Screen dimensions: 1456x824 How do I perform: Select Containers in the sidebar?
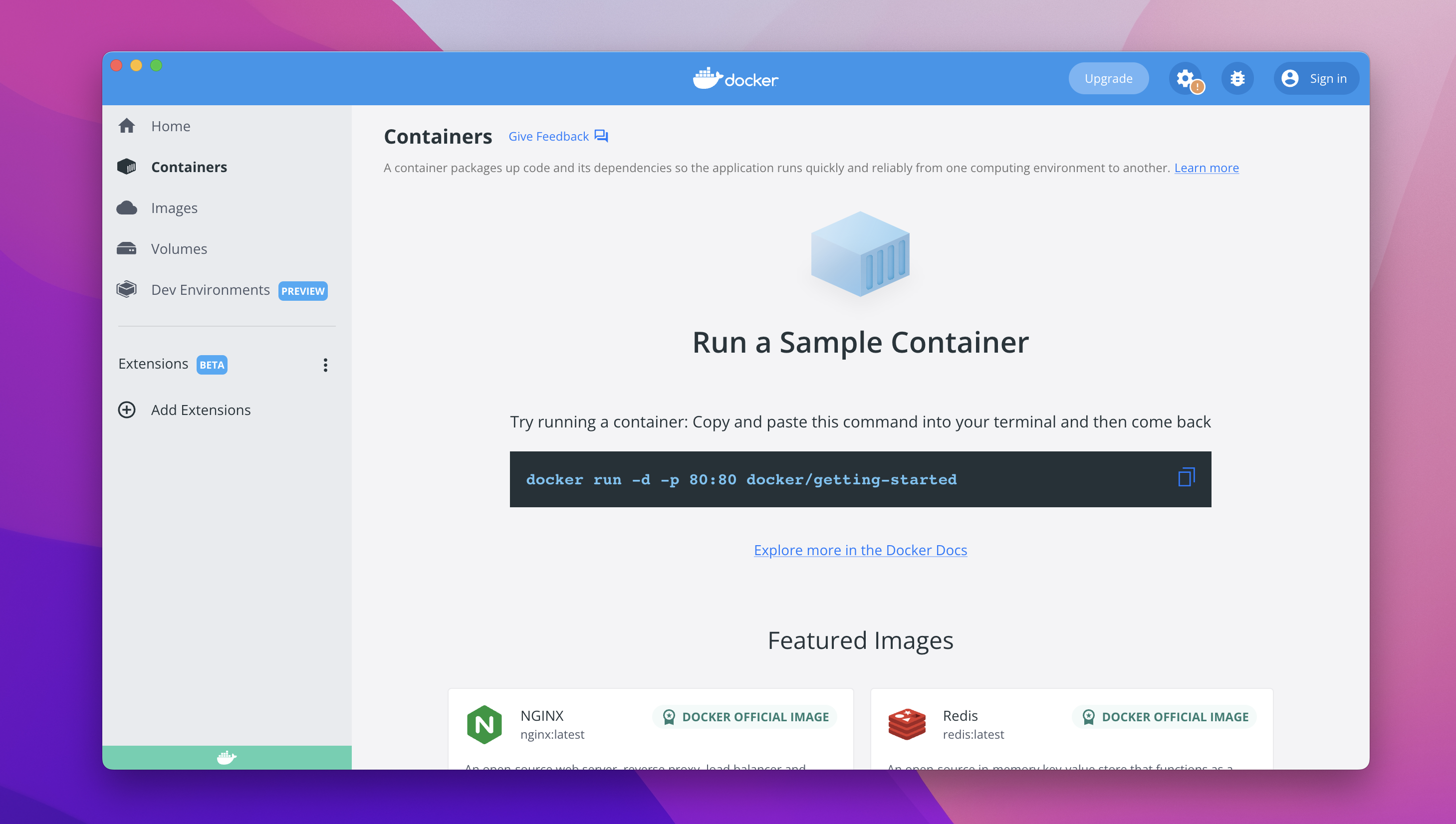[x=189, y=167]
